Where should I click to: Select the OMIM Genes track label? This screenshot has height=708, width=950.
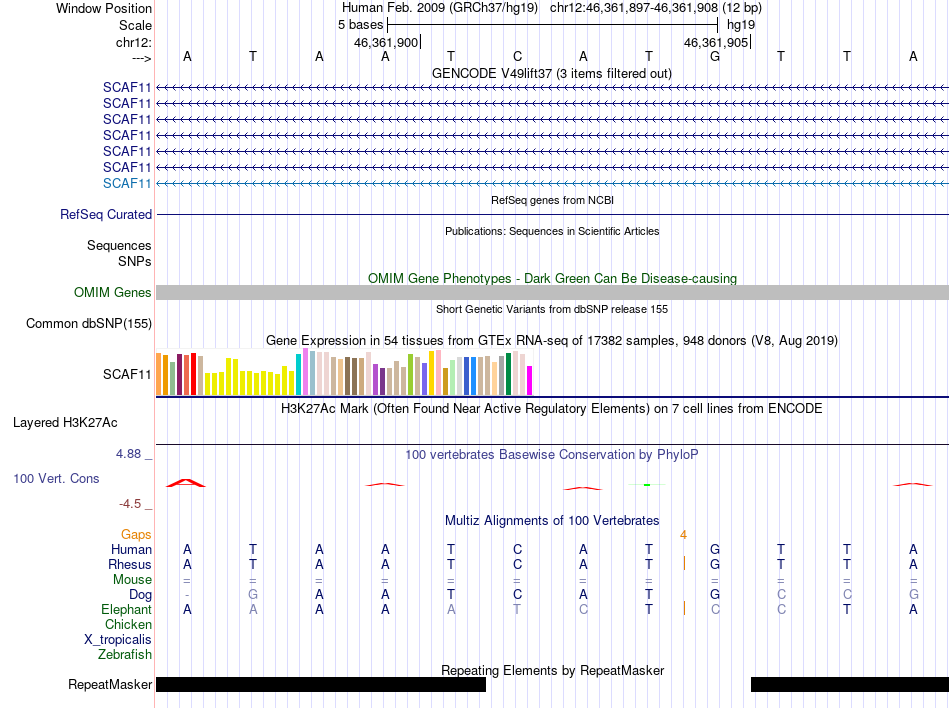tap(113, 293)
